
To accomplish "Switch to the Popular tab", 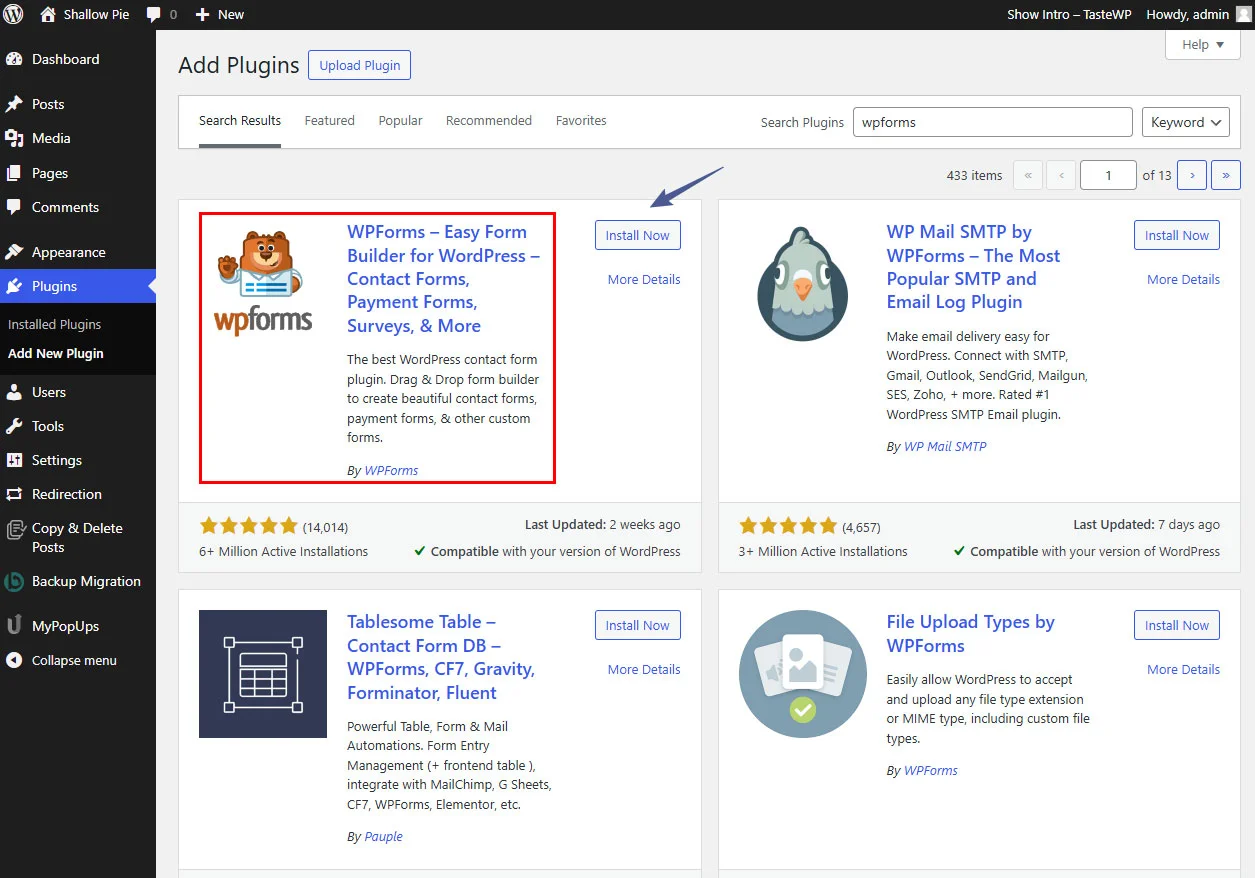I will (400, 121).
